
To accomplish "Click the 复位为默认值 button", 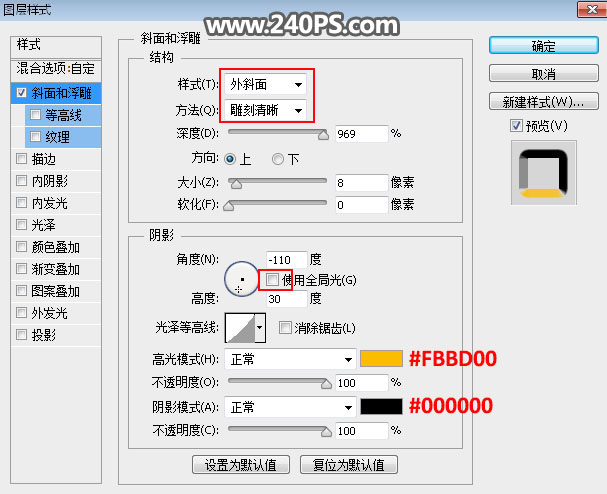I will click(x=349, y=465).
